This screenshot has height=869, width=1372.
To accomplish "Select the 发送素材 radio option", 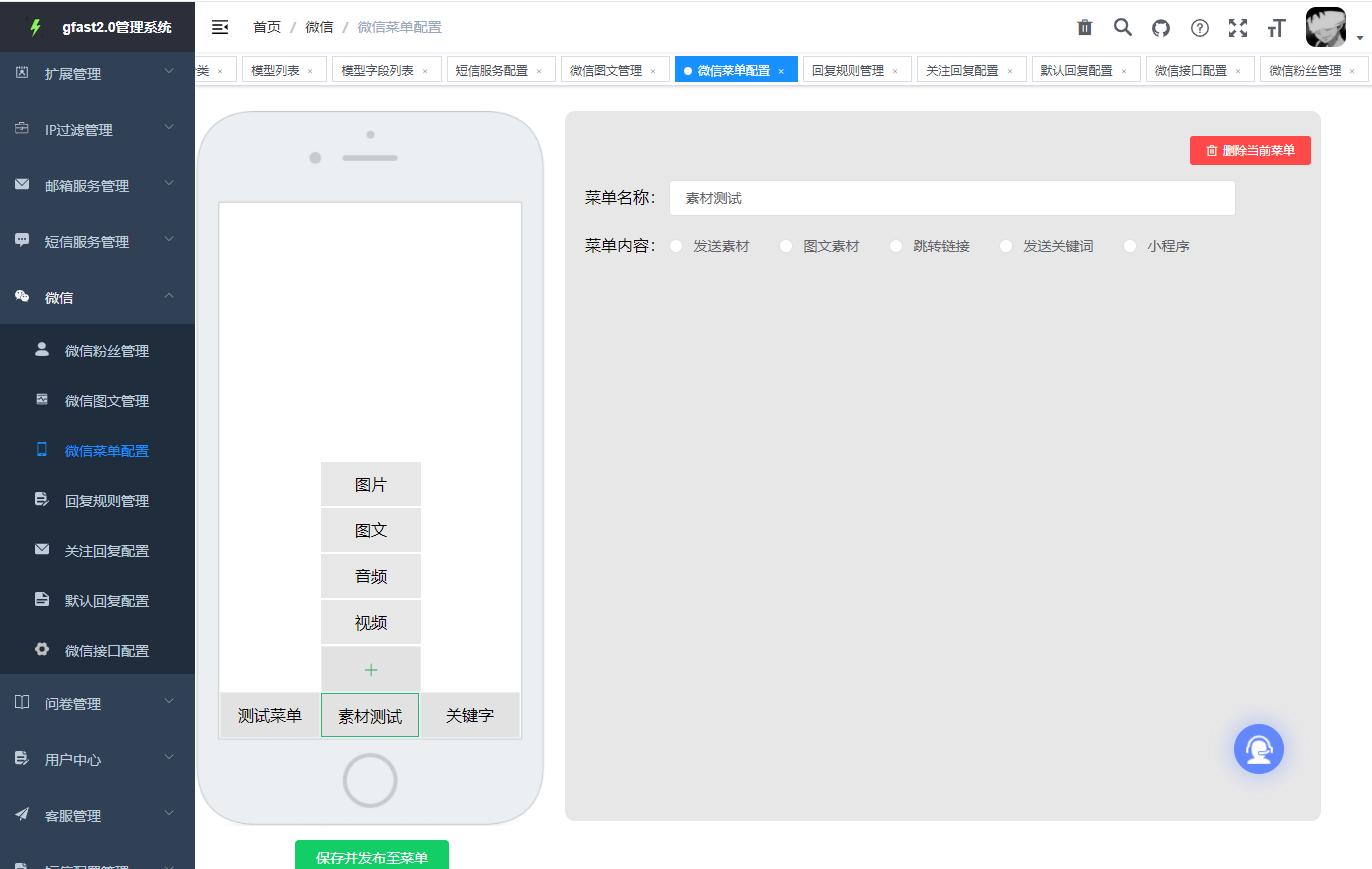I will pos(676,246).
